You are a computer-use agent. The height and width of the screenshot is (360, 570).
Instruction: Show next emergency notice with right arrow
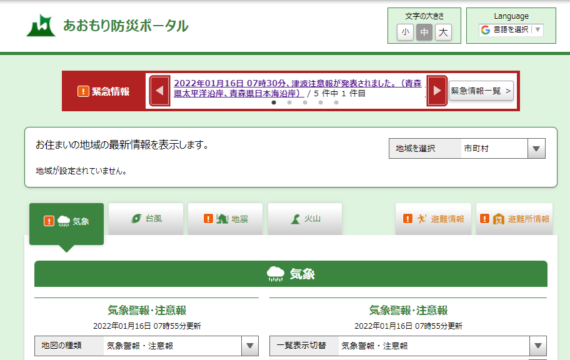437,91
